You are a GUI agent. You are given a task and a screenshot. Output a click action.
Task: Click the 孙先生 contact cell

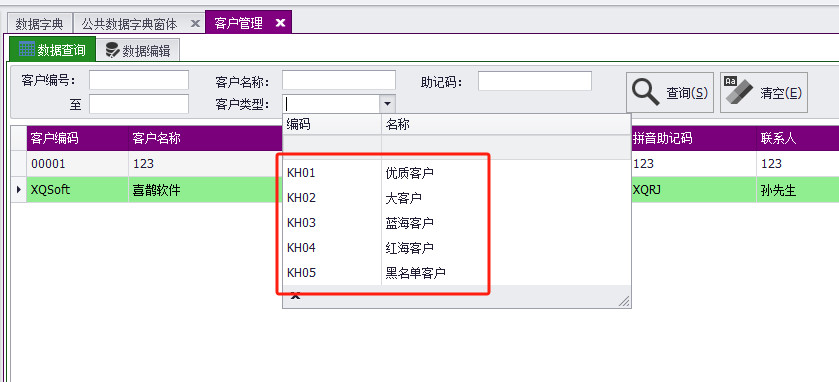[x=798, y=189]
